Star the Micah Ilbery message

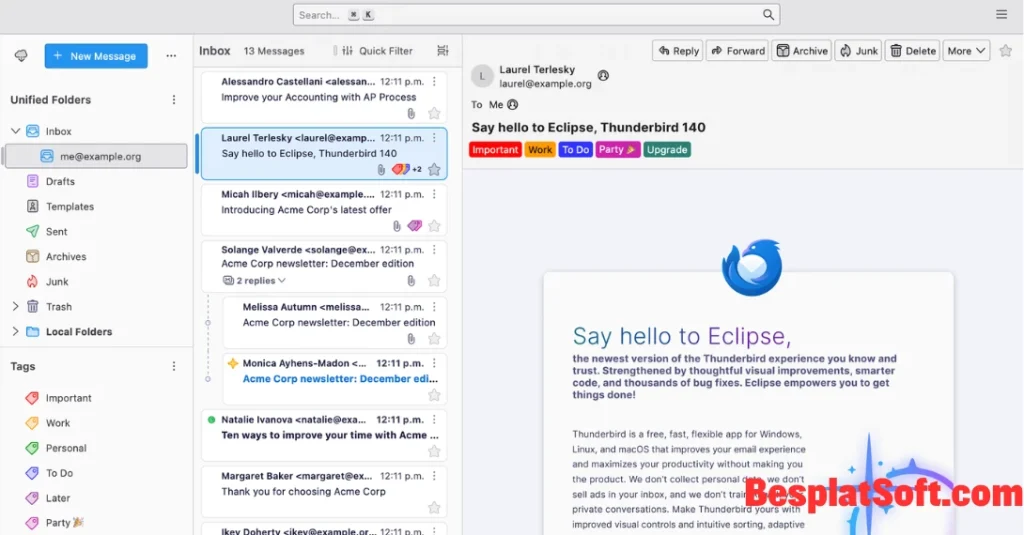[434, 226]
